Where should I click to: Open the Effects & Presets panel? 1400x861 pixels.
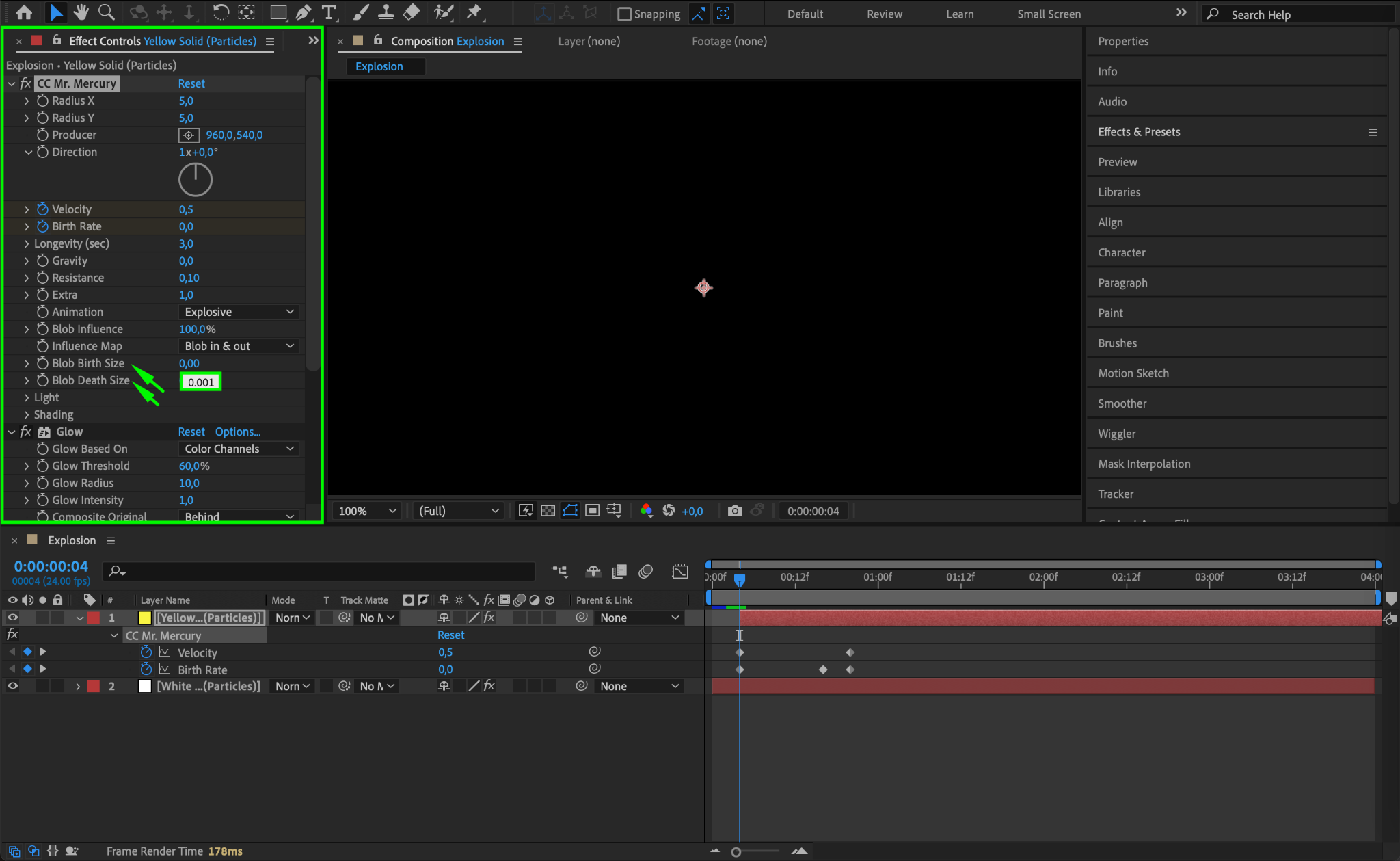point(1139,132)
